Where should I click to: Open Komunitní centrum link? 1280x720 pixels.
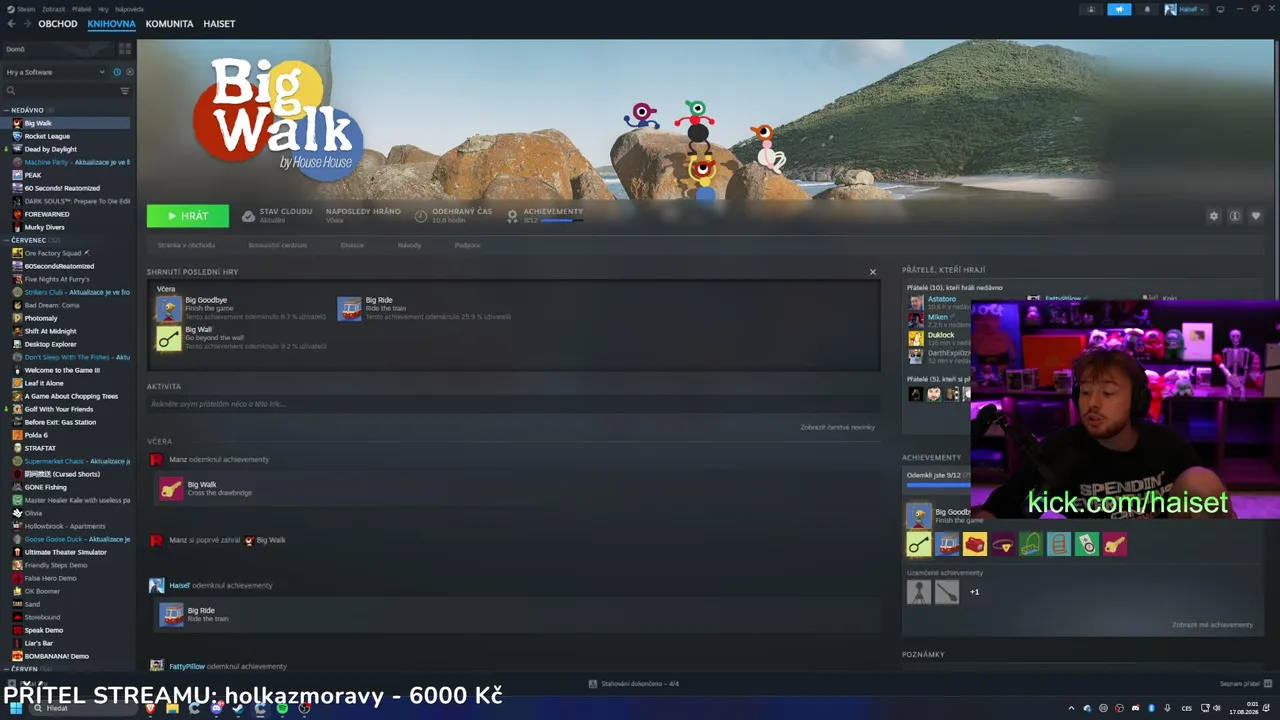tap(278, 245)
